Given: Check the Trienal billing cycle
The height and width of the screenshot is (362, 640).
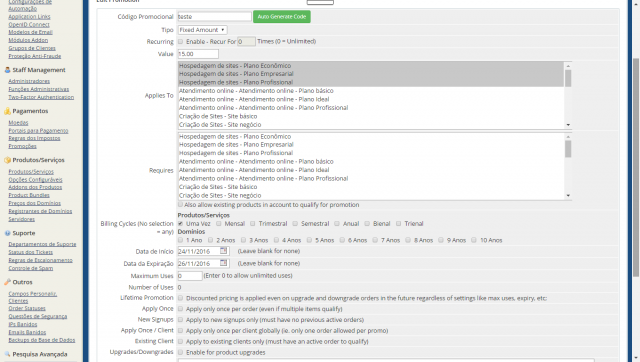Looking at the screenshot, I should [398, 223].
